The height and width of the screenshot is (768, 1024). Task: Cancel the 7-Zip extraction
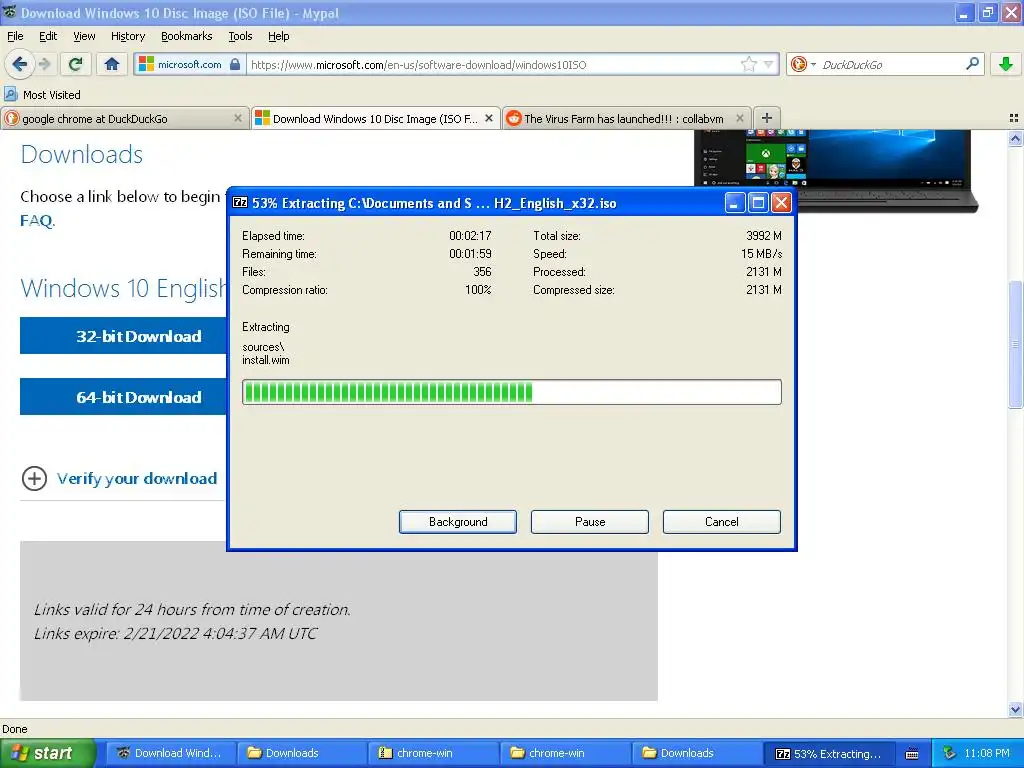(x=722, y=522)
